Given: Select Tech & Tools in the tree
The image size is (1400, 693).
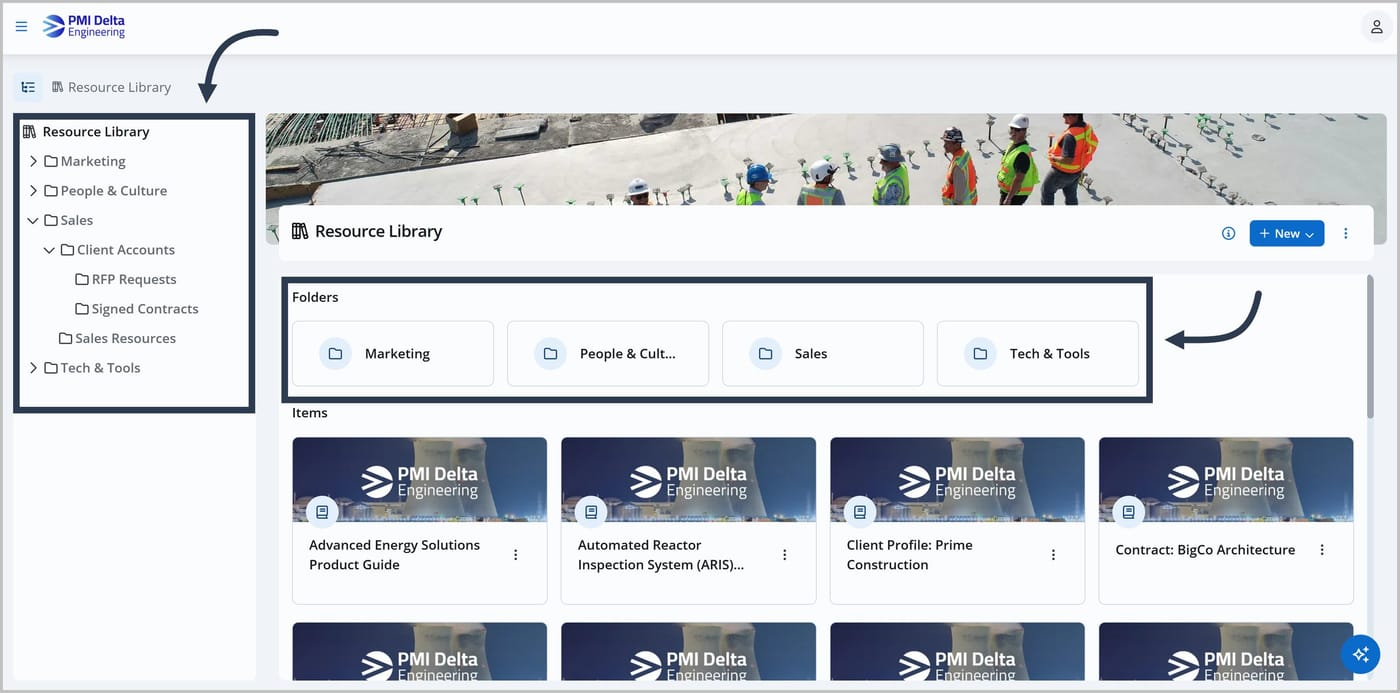Looking at the screenshot, I should coord(93,368).
